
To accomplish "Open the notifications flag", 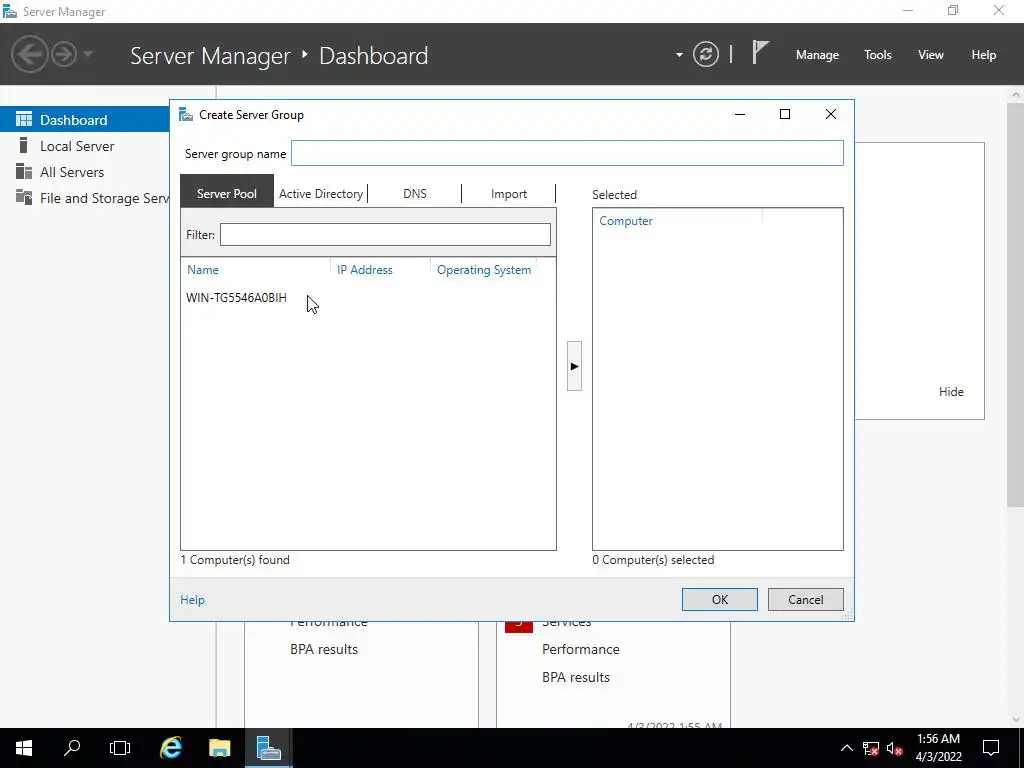I will point(760,53).
